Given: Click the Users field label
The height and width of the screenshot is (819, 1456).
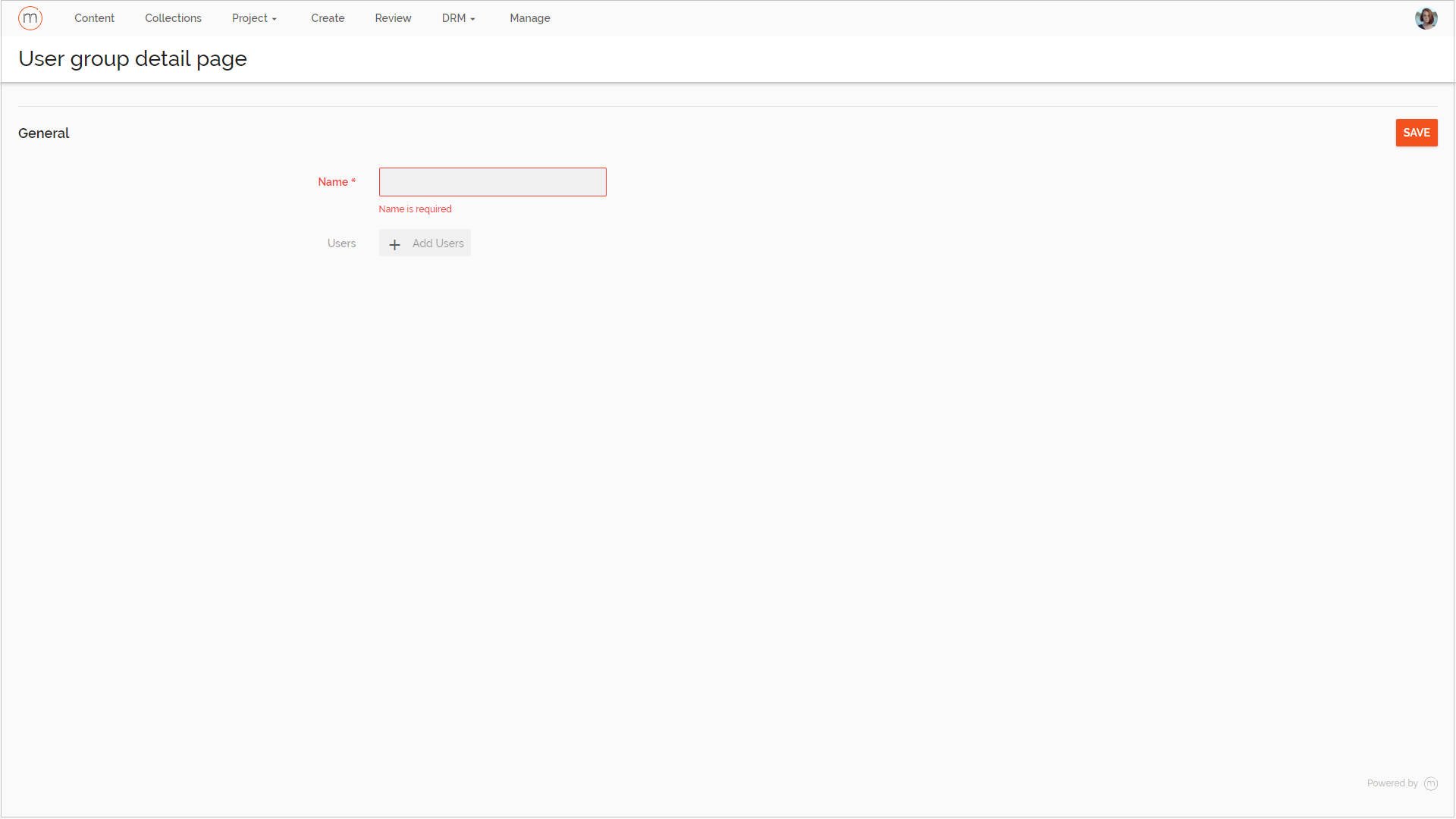Looking at the screenshot, I should [x=341, y=243].
